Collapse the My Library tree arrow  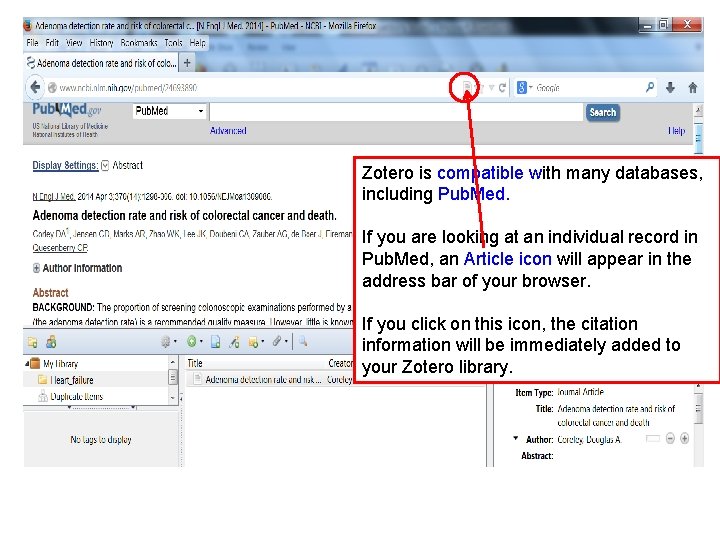27,364
